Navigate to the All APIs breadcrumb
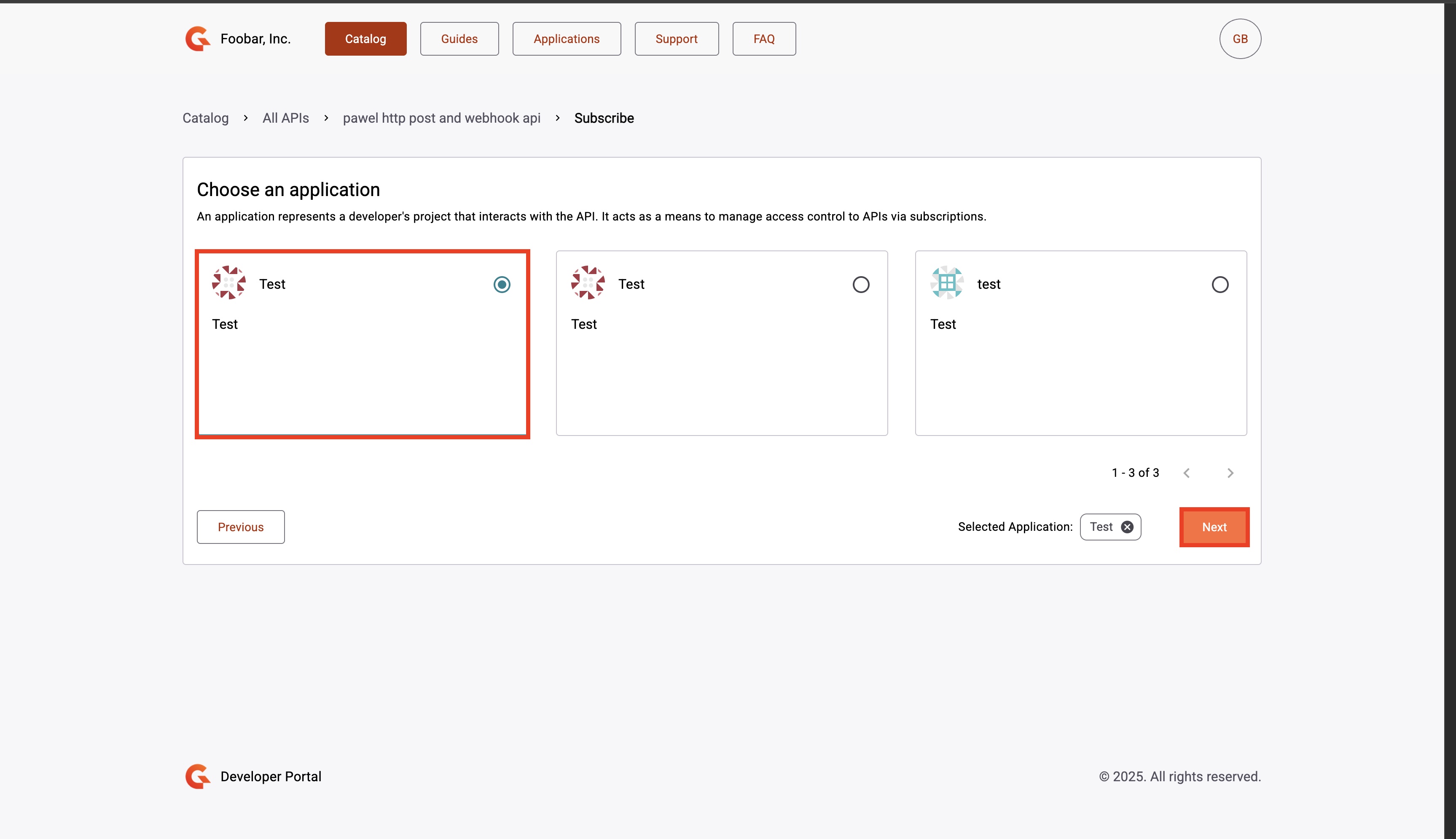Viewport: 1456px width, 839px height. [x=286, y=118]
